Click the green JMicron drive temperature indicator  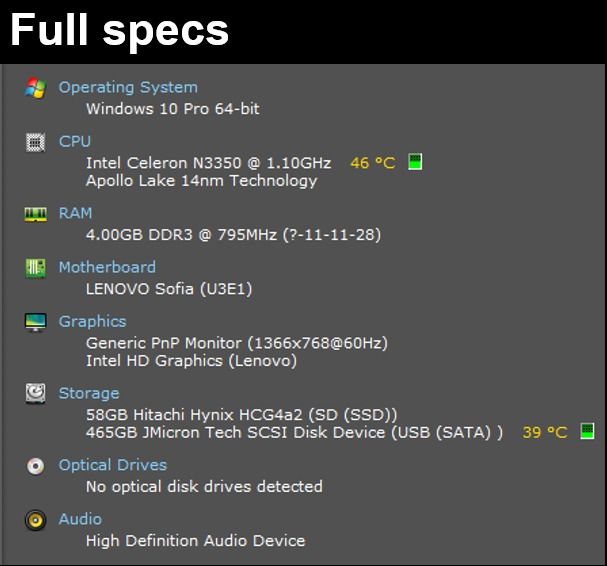click(587, 431)
